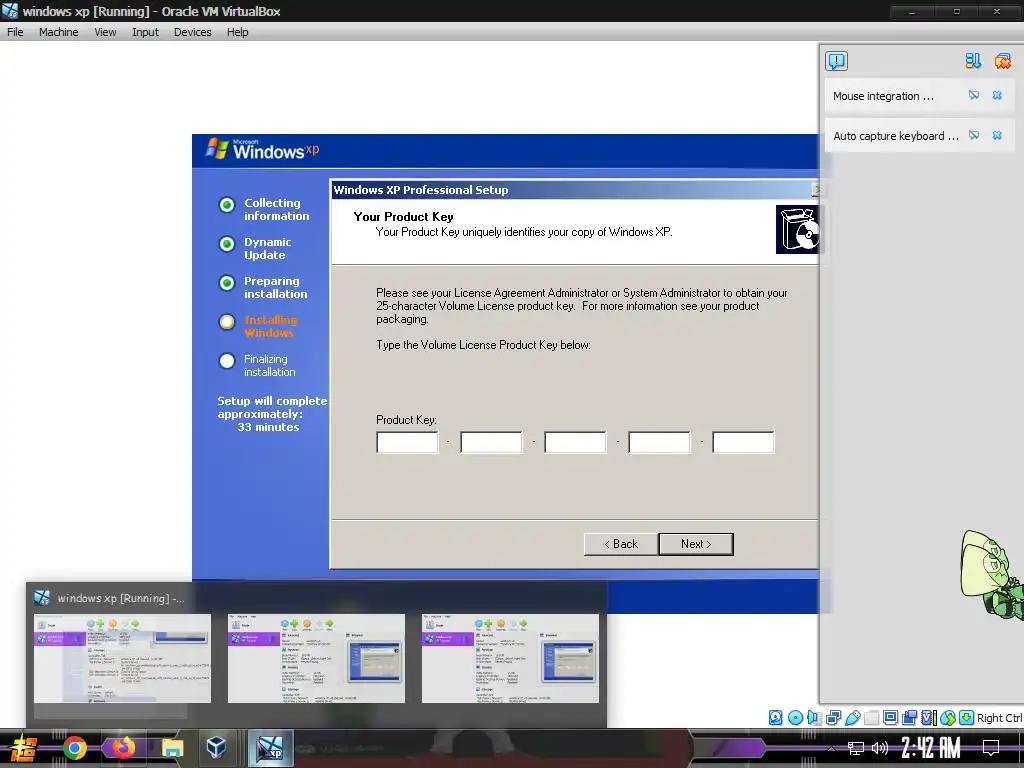This screenshot has width=1024, height=768.
Task: Open Windows Start menu on taskbar
Action: pyautogui.click(x=24, y=748)
